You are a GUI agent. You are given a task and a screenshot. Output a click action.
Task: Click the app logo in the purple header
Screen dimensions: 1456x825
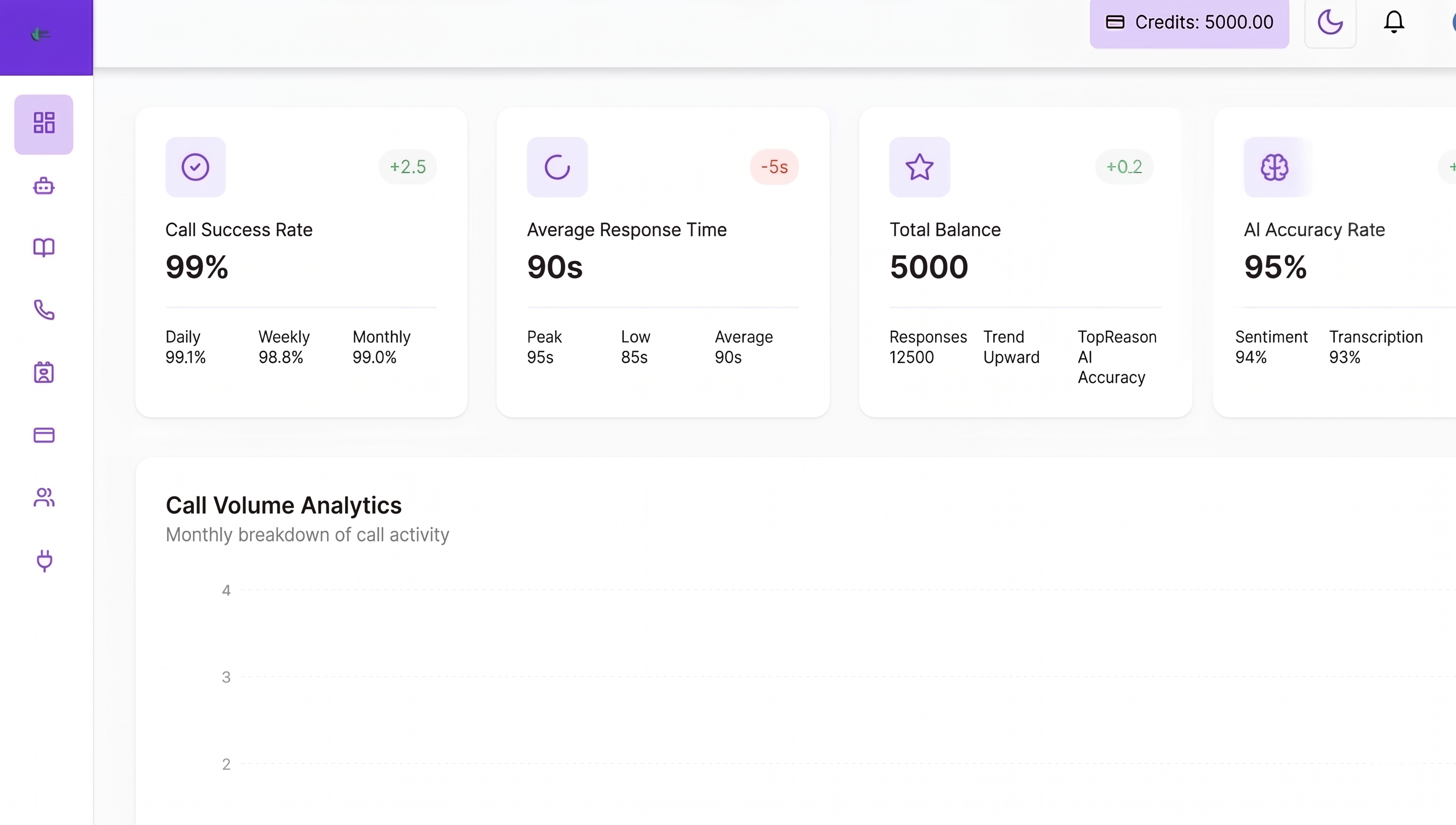point(40,34)
